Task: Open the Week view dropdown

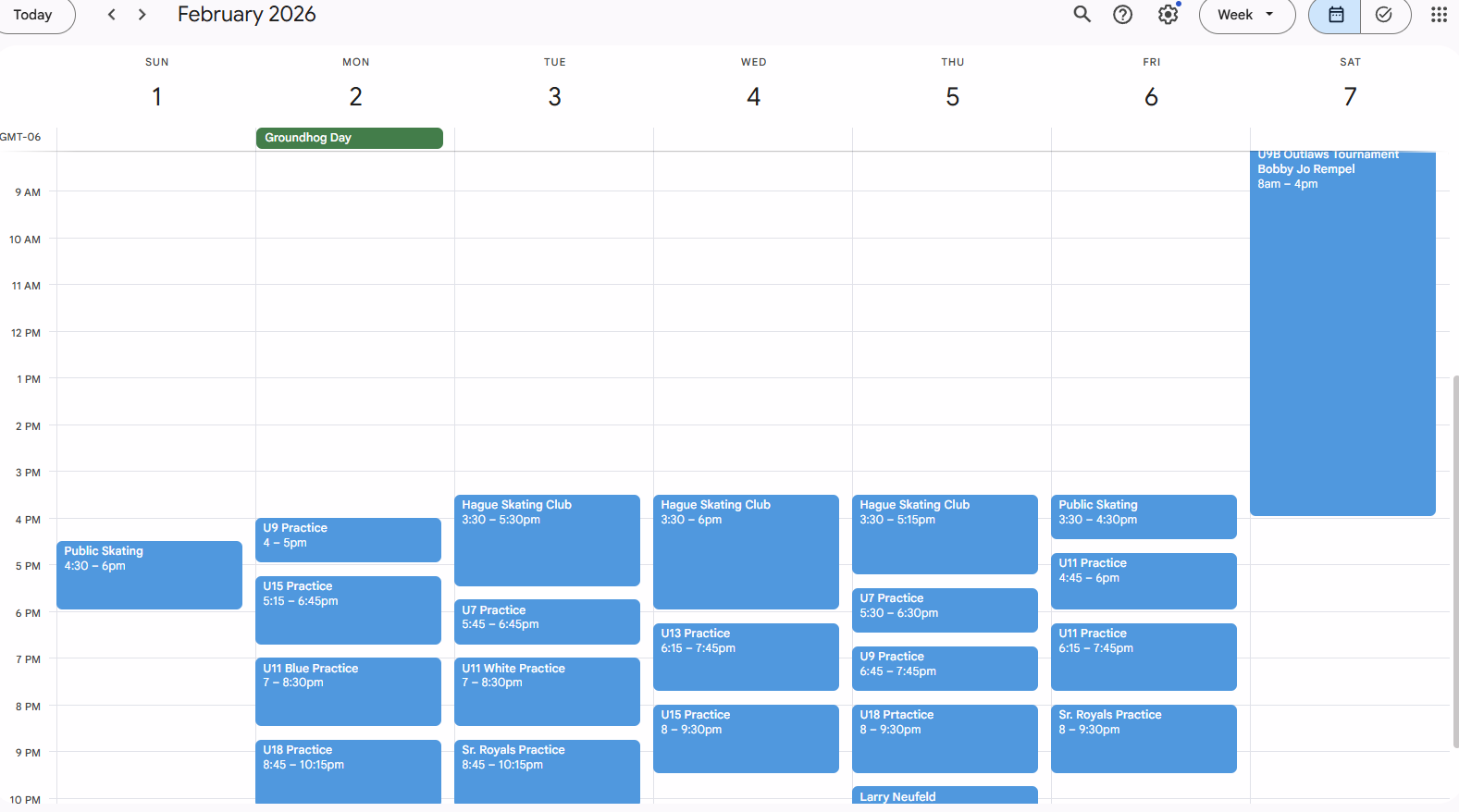Action: (1247, 15)
